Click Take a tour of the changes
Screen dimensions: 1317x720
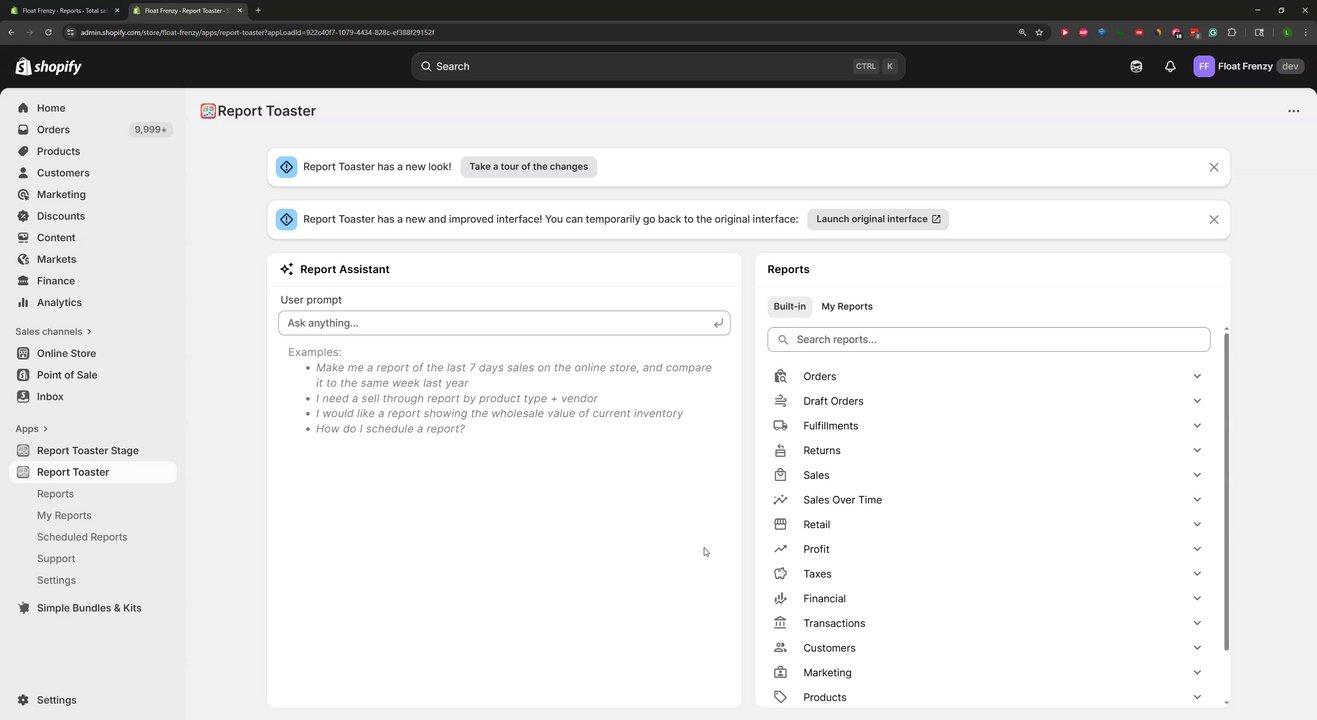528,167
